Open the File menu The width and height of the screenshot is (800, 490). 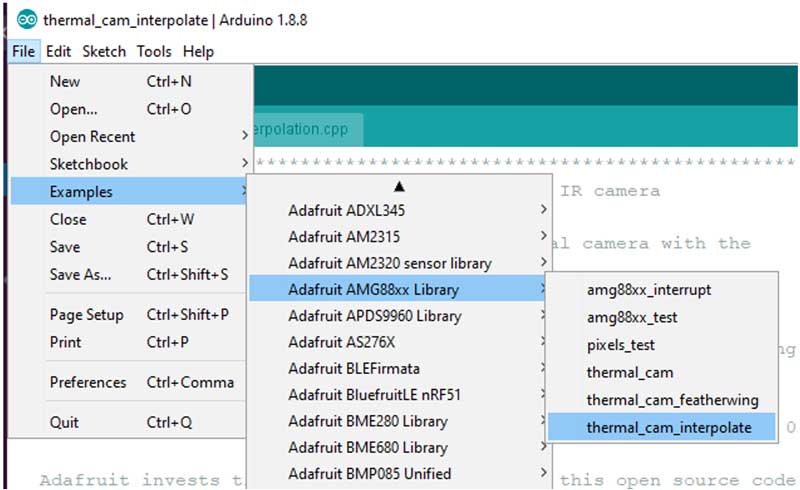[x=24, y=51]
